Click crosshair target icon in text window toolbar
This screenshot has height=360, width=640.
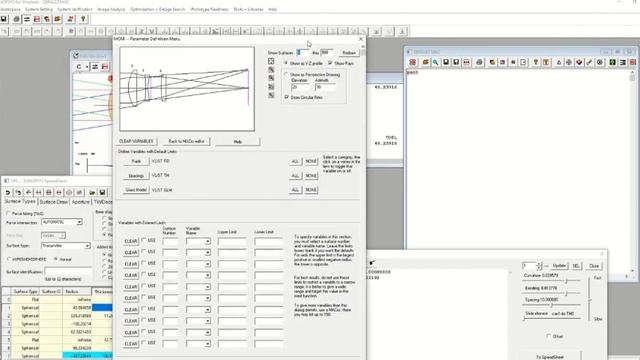pos(569,62)
